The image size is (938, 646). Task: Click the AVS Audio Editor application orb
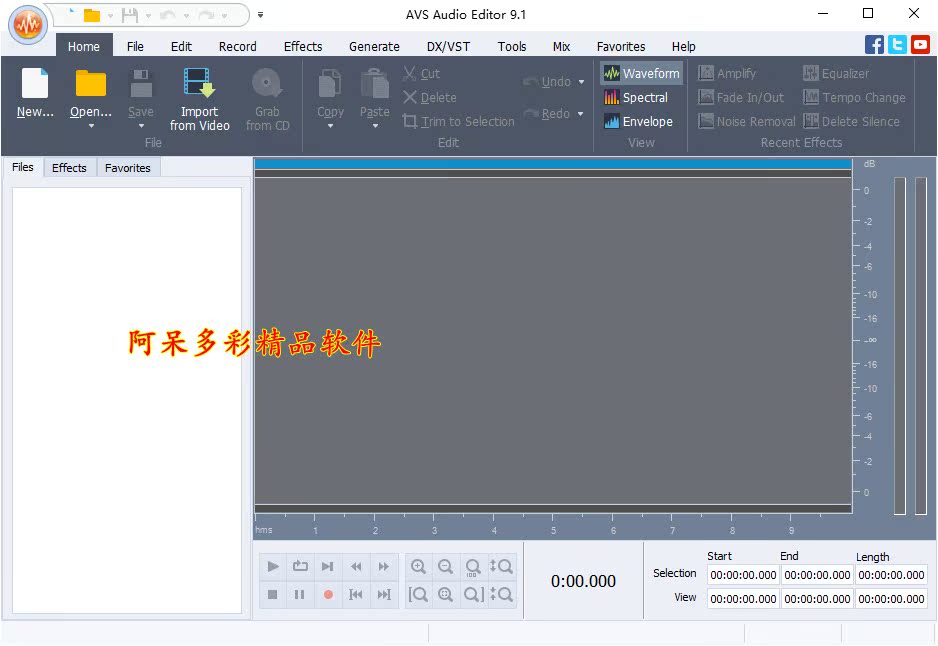click(28, 25)
